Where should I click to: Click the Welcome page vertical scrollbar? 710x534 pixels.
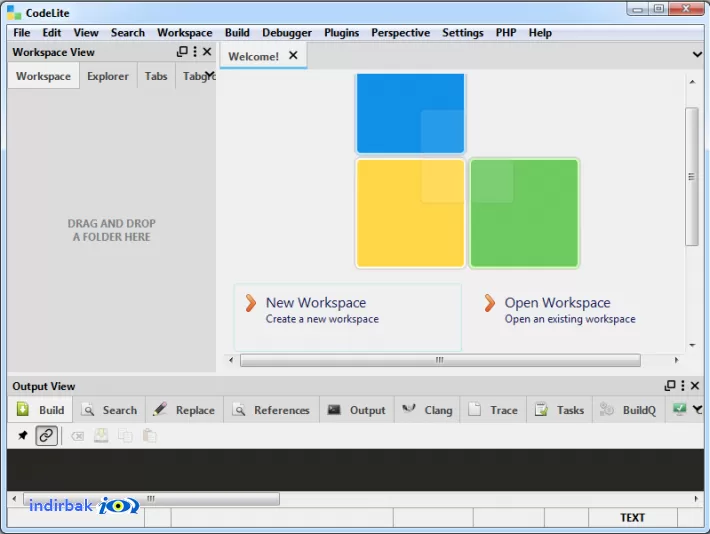coord(691,177)
